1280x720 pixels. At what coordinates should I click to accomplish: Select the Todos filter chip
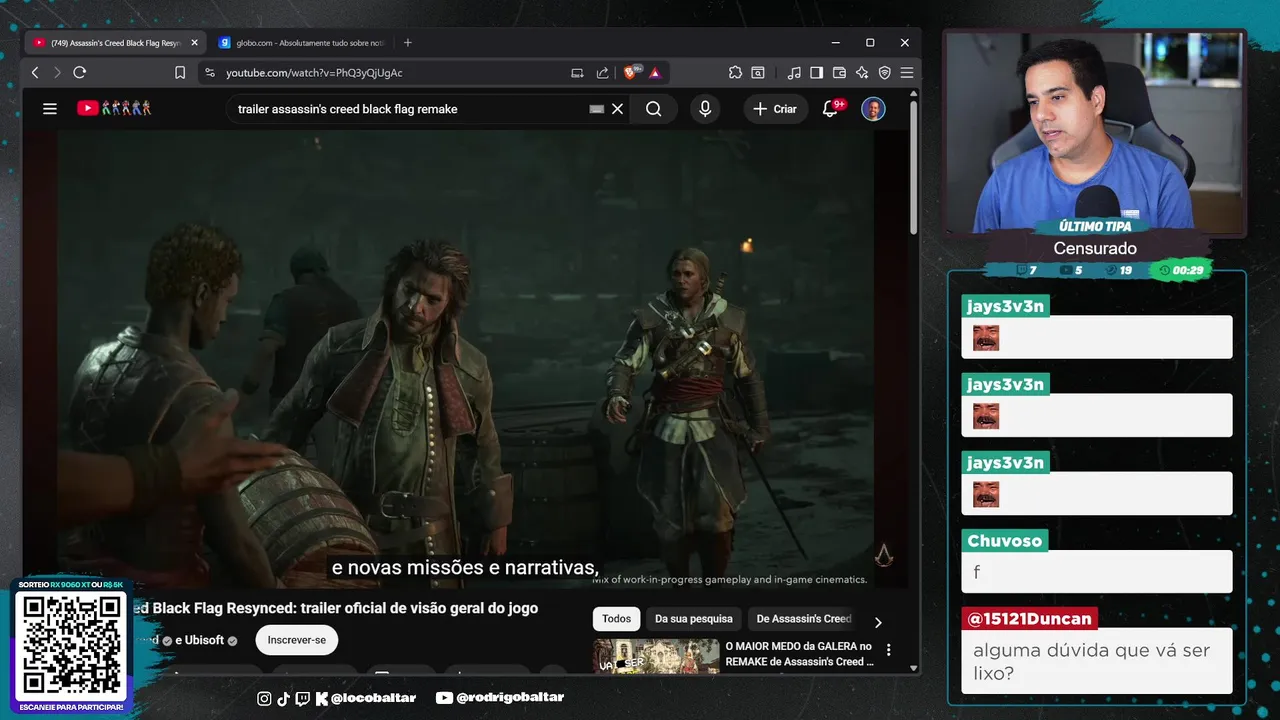click(616, 619)
